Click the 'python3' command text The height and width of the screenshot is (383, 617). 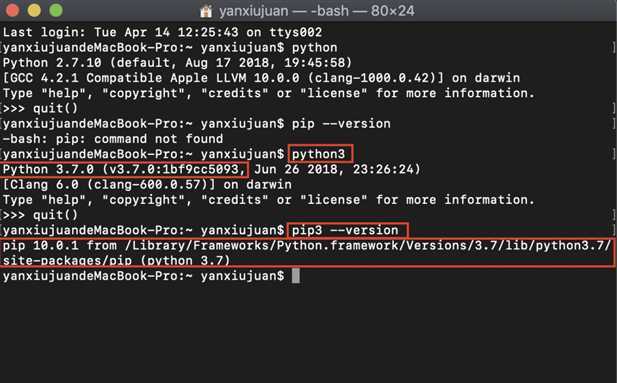point(318,154)
